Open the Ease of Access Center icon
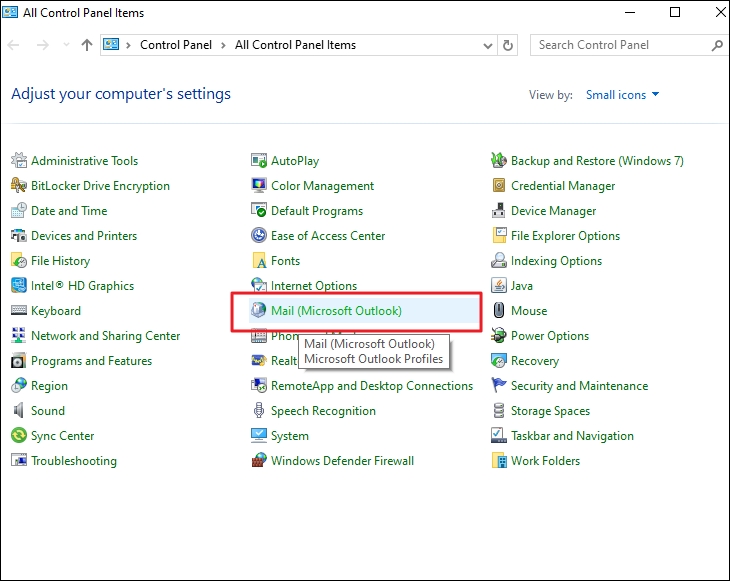This screenshot has height=581, width=730. (x=259, y=236)
